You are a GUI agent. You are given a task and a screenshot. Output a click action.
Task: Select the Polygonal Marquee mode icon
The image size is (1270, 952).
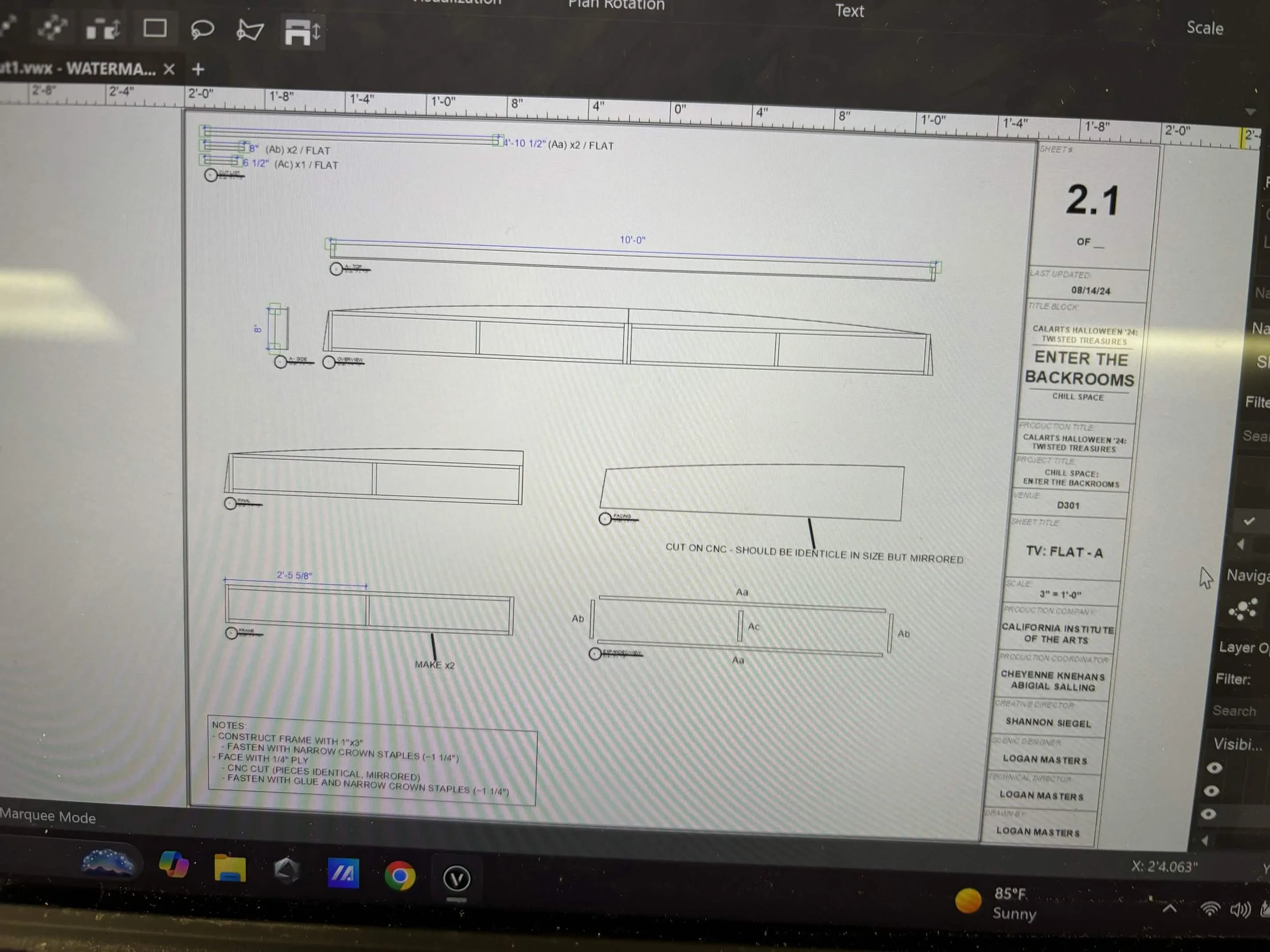click(250, 30)
